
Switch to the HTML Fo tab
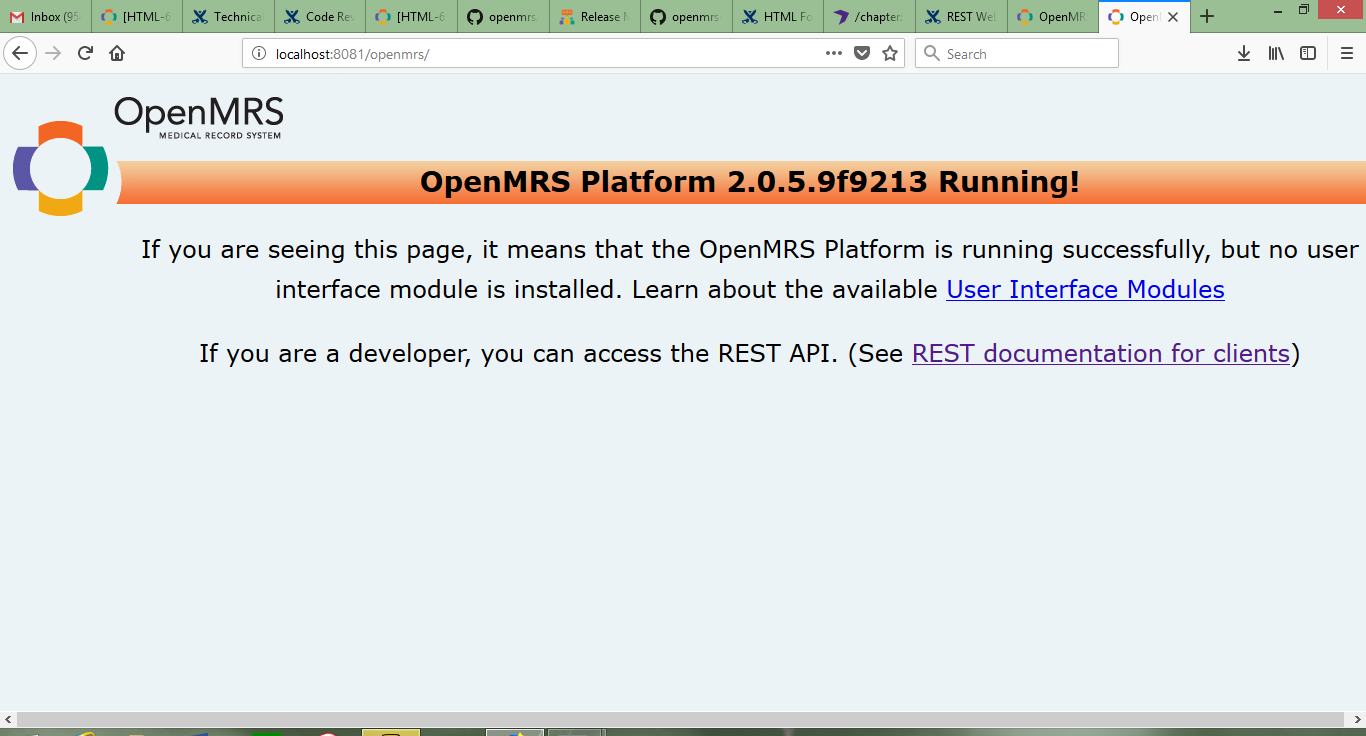[778, 17]
